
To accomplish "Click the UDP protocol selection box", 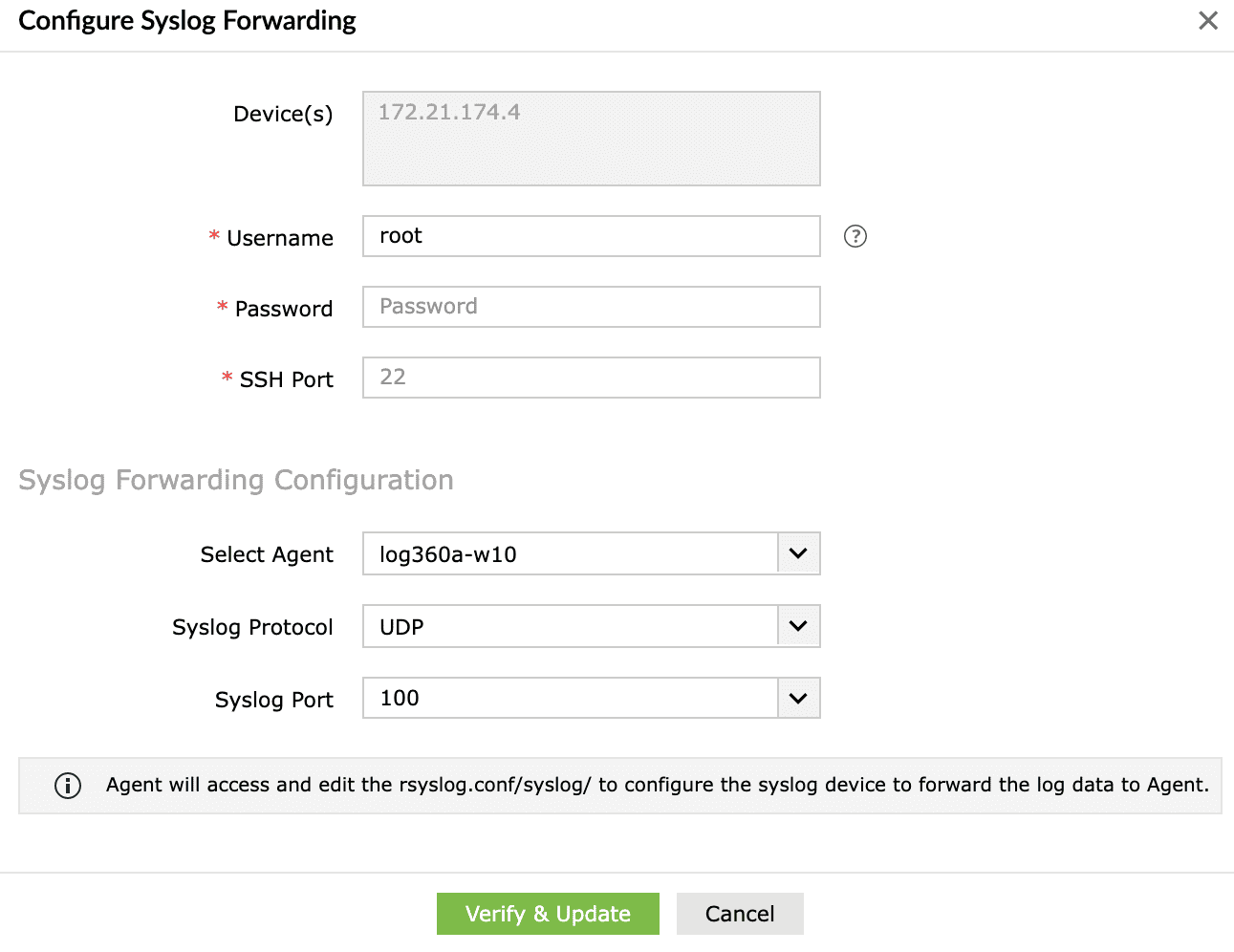I will click(570, 627).
